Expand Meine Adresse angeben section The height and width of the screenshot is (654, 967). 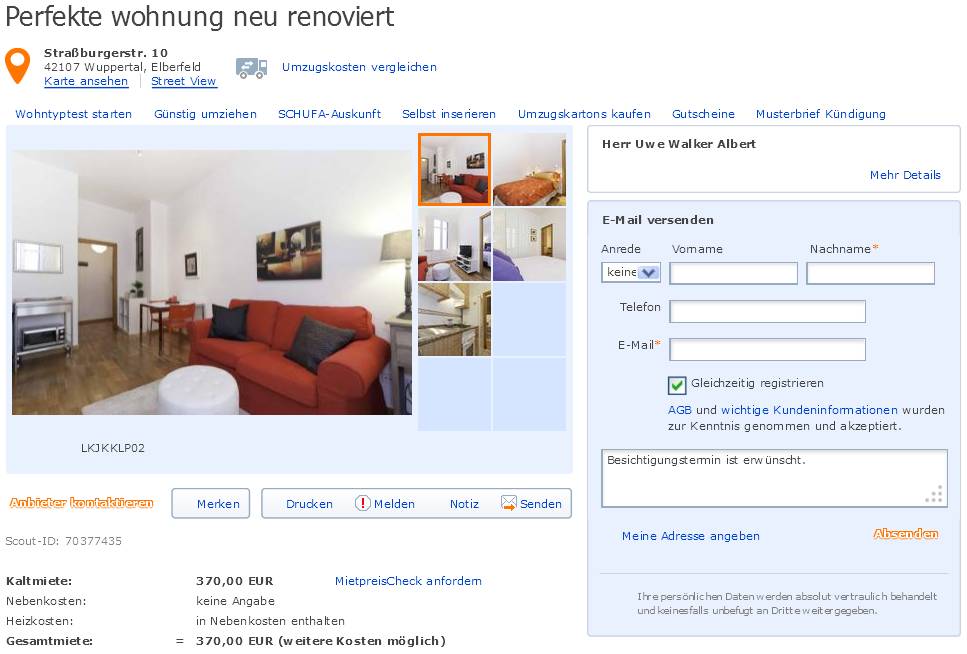(x=691, y=536)
